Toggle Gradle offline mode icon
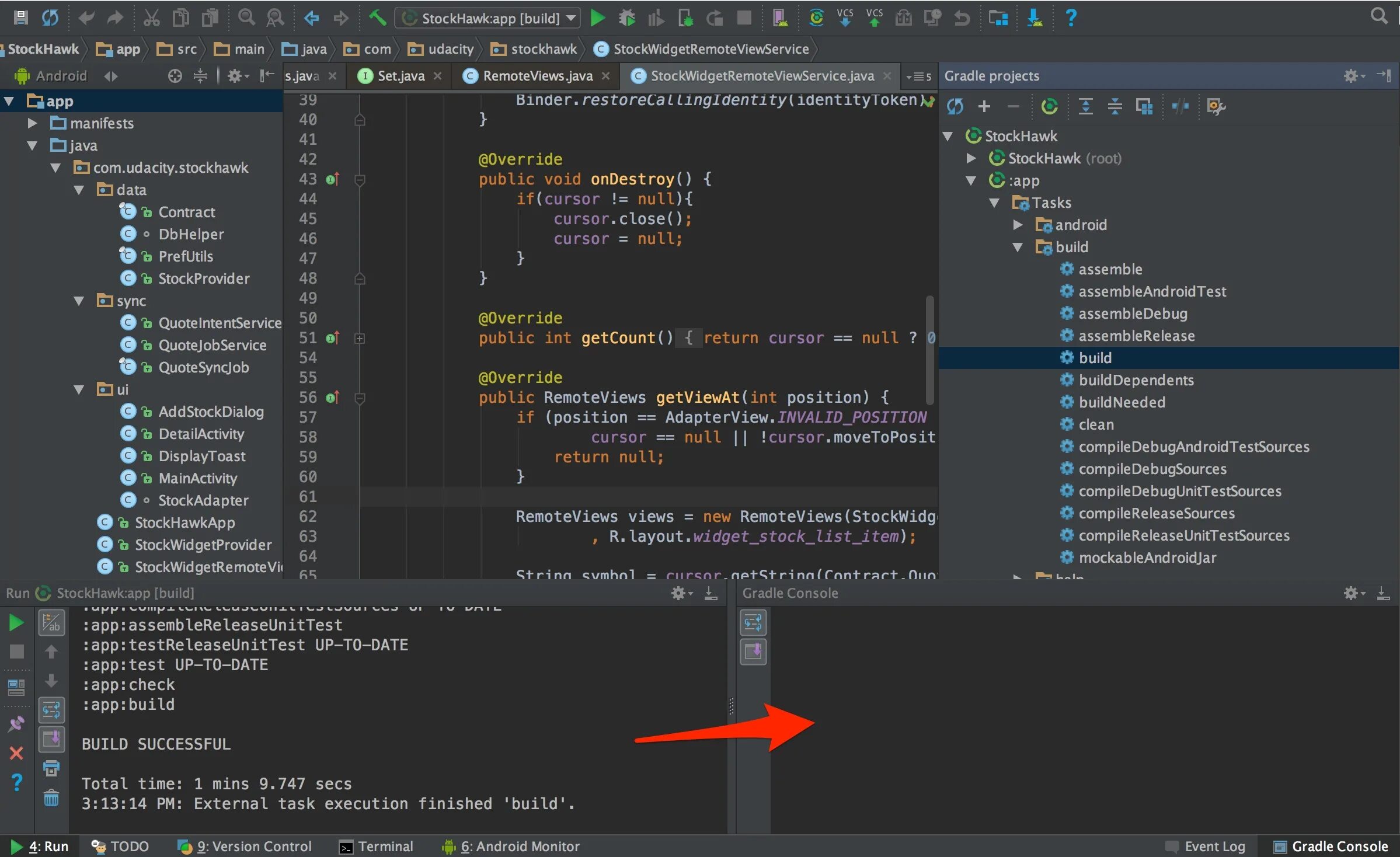Screen dimensions: 1400x857 pyautogui.click(x=1180, y=106)
